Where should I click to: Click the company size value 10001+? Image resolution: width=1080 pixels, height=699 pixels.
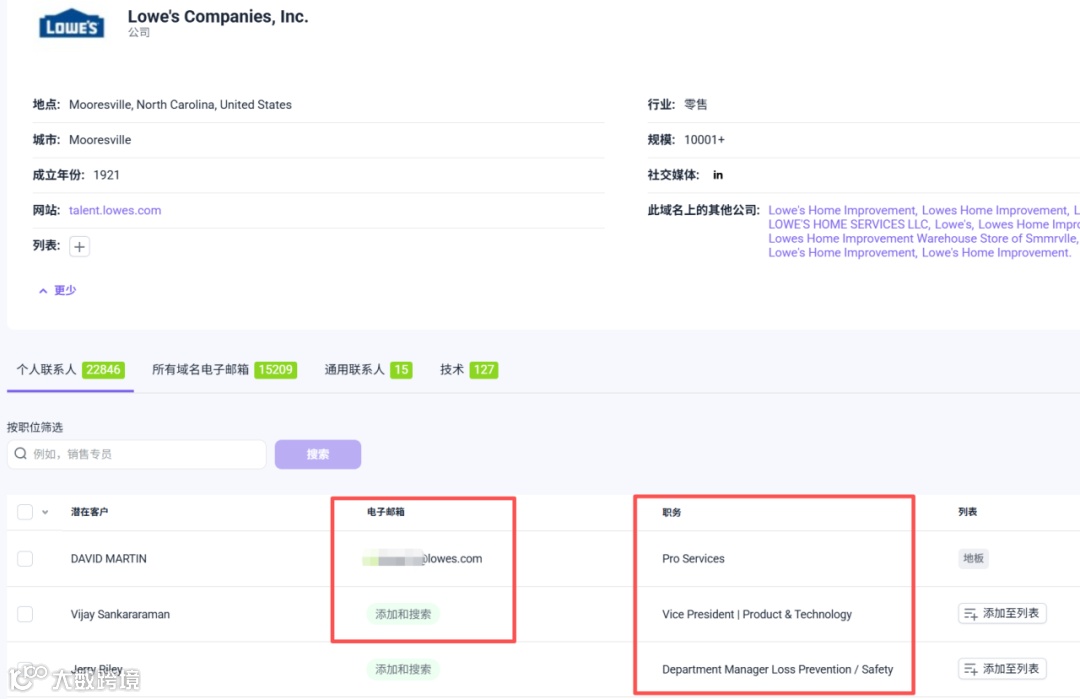pos(704,140)
